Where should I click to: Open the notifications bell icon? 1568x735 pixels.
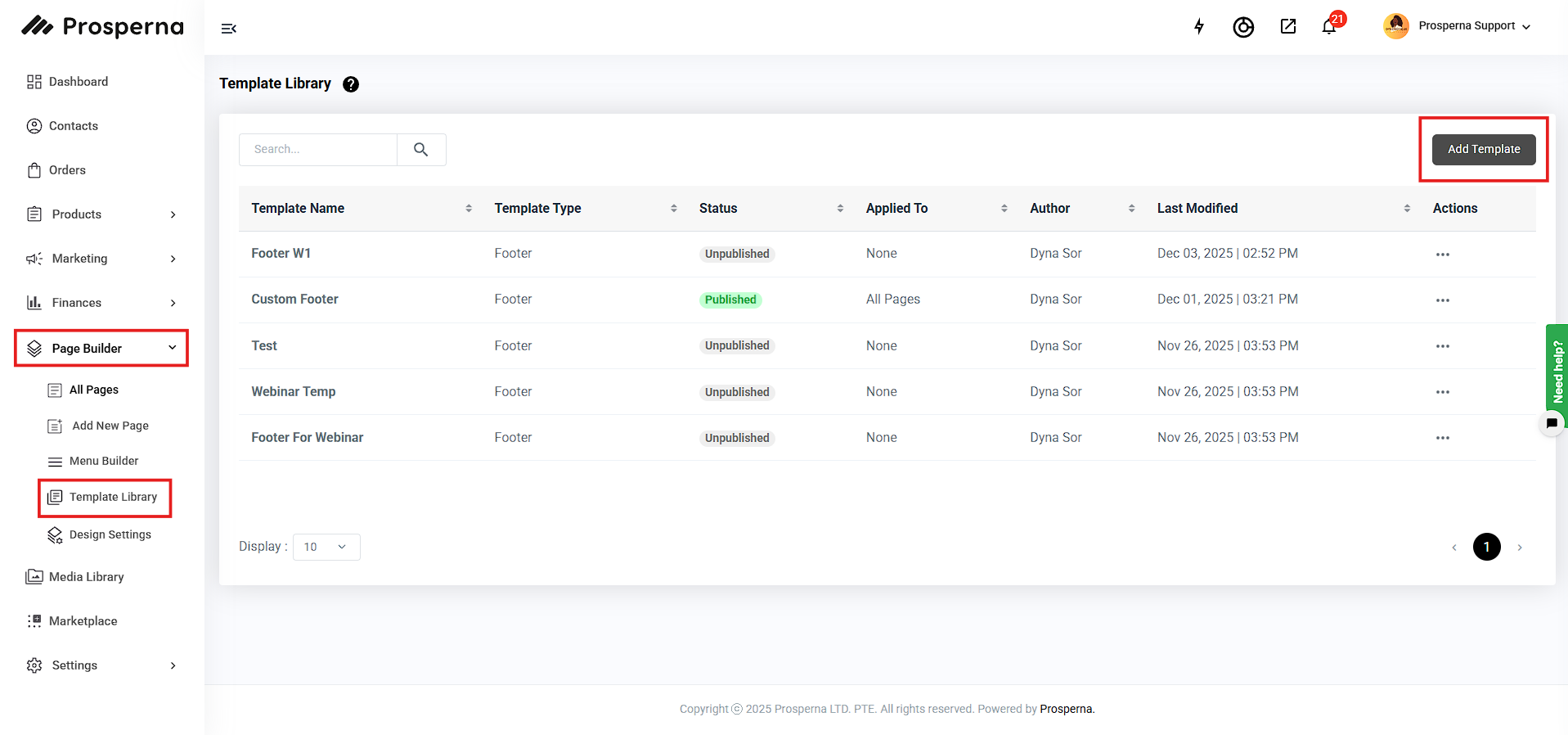(1329, 27)
